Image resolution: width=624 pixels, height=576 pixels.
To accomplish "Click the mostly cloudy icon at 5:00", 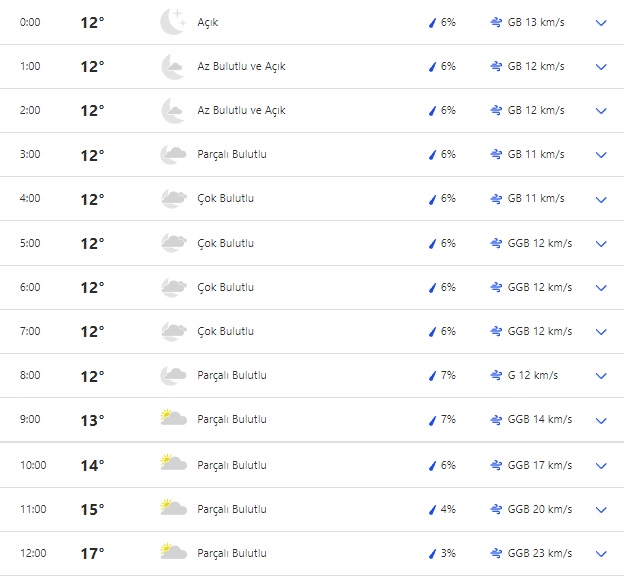I will coord(172,243).
